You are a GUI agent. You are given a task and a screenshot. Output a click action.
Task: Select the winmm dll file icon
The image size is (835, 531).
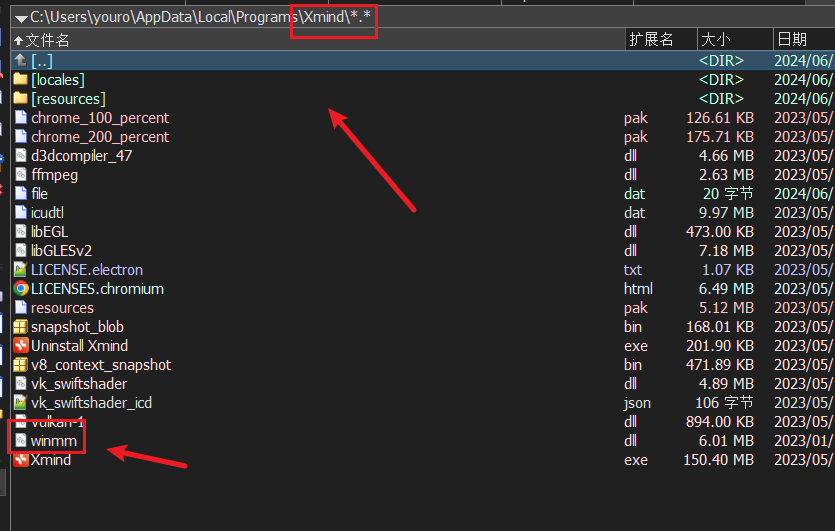point(21,441)
